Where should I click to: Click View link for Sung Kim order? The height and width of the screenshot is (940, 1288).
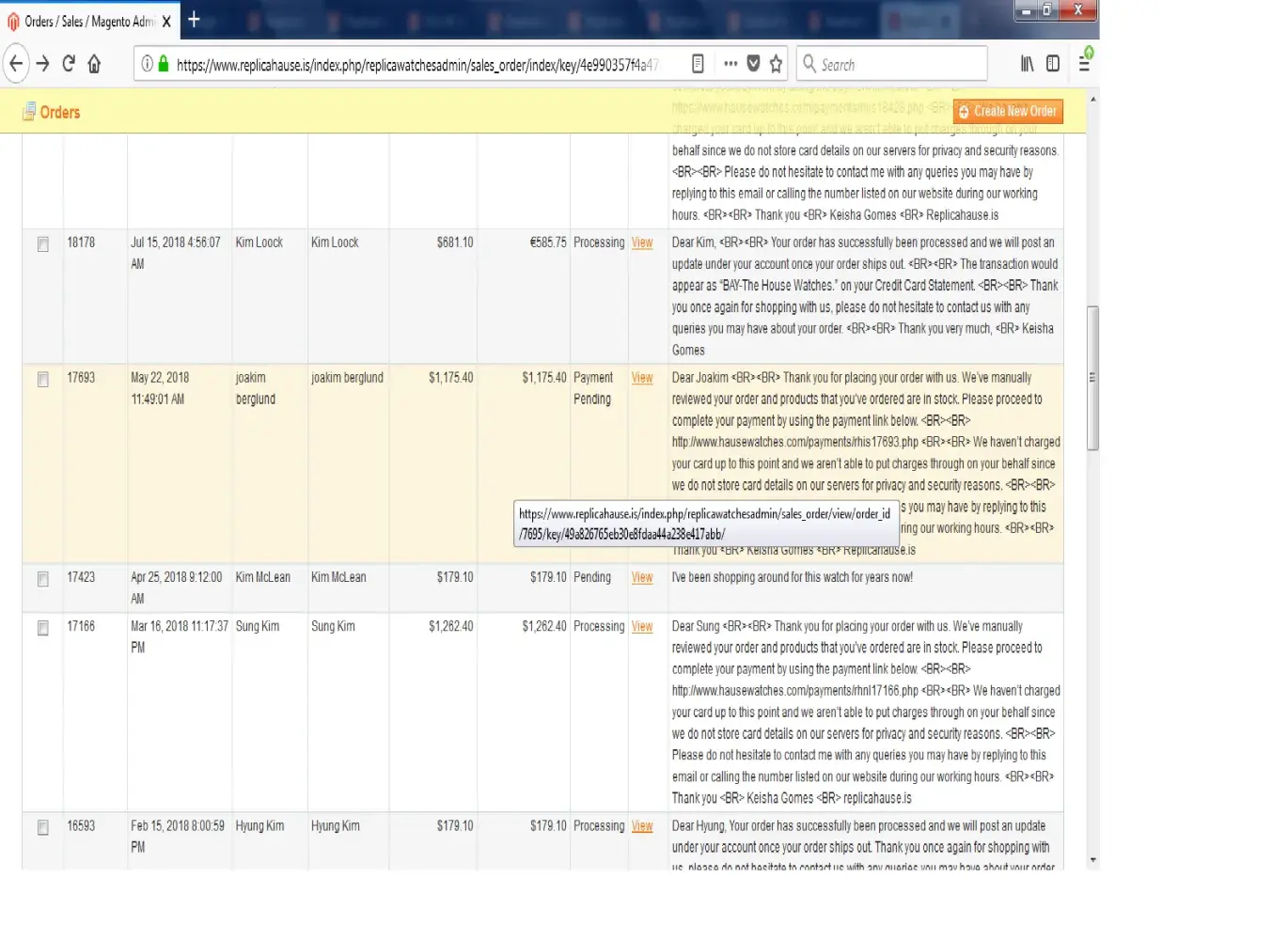(642, 626)
